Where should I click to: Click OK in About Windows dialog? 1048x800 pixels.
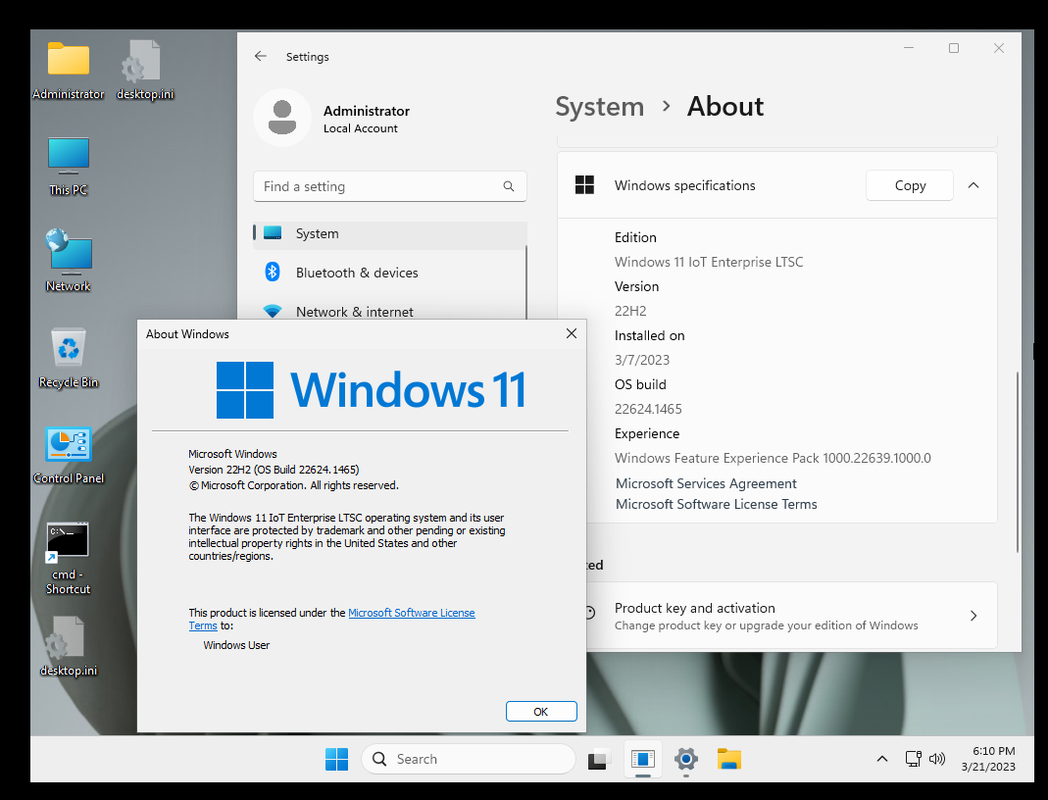tap(541, 712)
